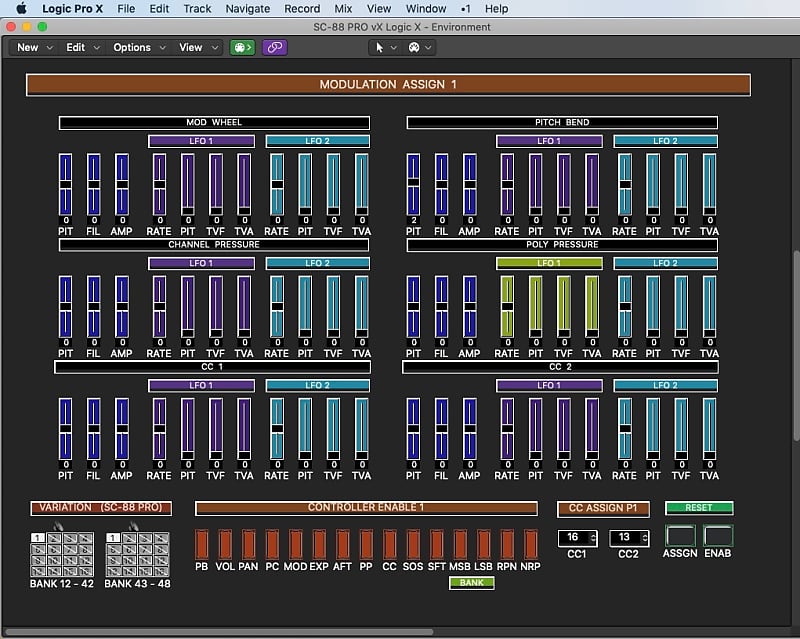Open the Edit menu in the menu bar
The width and height of the screenshot is (800, 639).
tap(159, 9)
